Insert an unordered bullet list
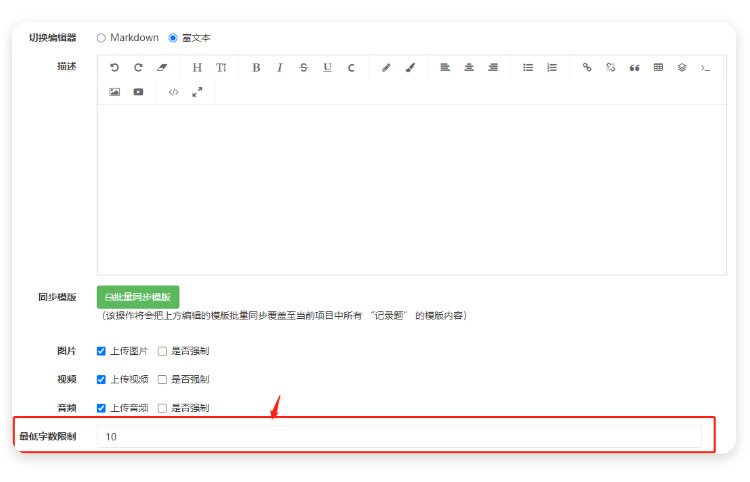The width and height of the screenshot is (750, 482). pyautogui.click(x=528, y=67)
